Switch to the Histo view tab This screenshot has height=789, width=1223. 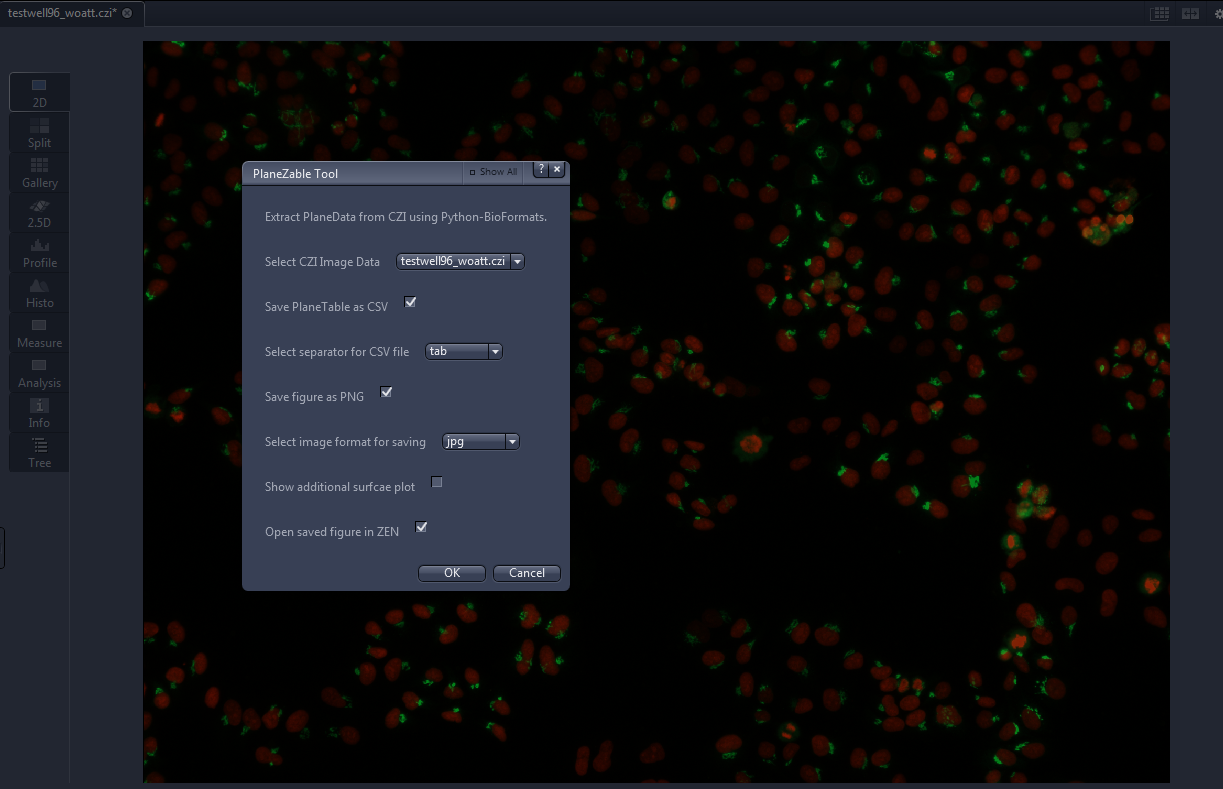pyautogui.click(x=39, y=292)
